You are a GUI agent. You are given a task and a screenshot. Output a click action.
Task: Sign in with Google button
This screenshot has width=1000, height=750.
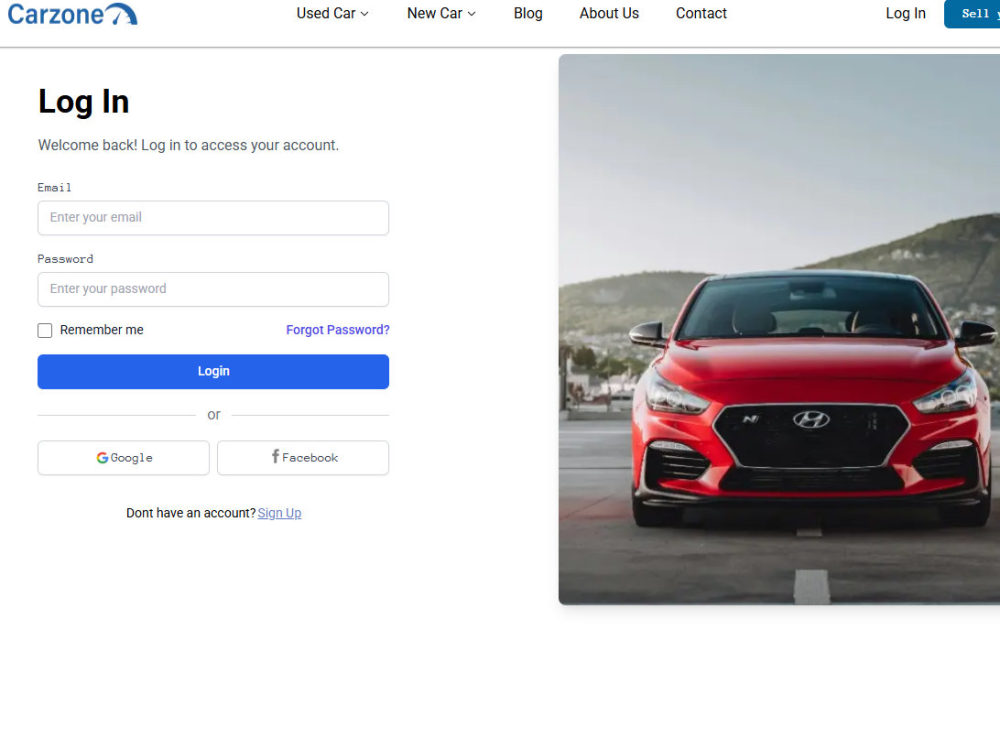pyautogui.click(x=123, y=457)
